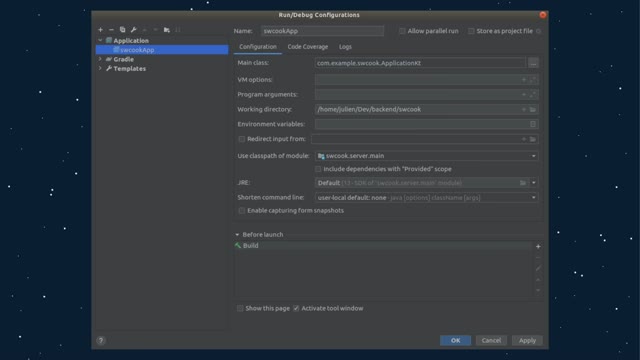Move configuration down arrow in toolbar
This screenshot has width=640, height=360.
156,30
